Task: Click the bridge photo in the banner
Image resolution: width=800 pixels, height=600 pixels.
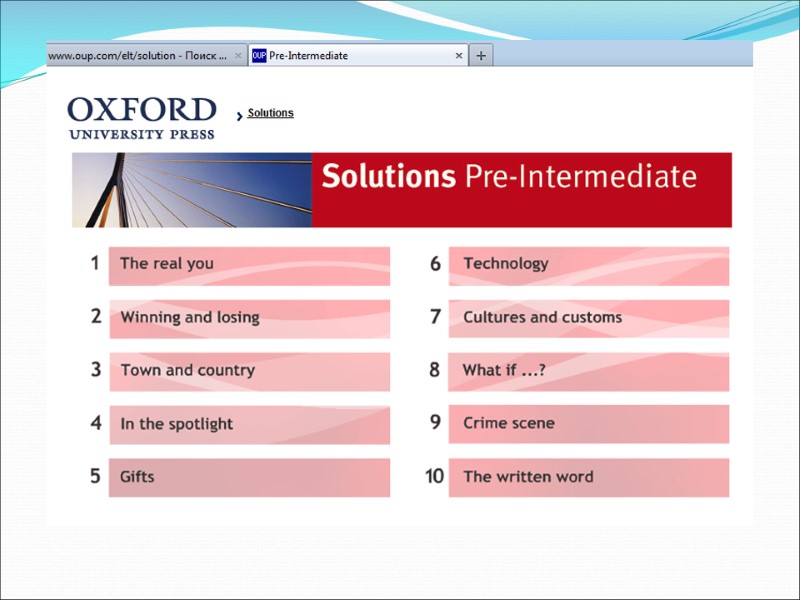Action: click(192, 190)
